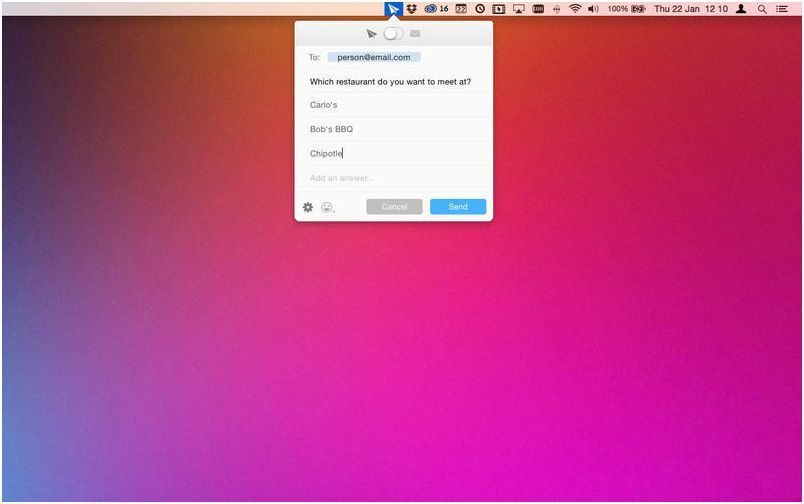Open the Dropbox menu bar icon
Image resolution: width=804 pixels, height=504 pixels.
411,8
